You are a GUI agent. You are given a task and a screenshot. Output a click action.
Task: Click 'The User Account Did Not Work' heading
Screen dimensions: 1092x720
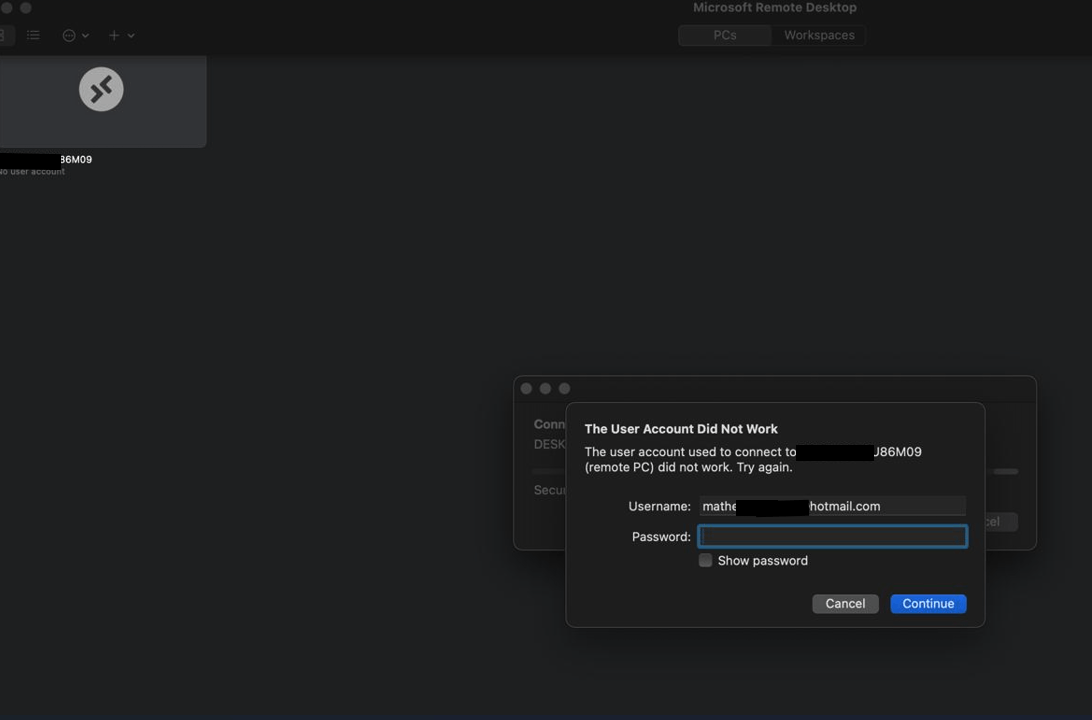[680, 429]
